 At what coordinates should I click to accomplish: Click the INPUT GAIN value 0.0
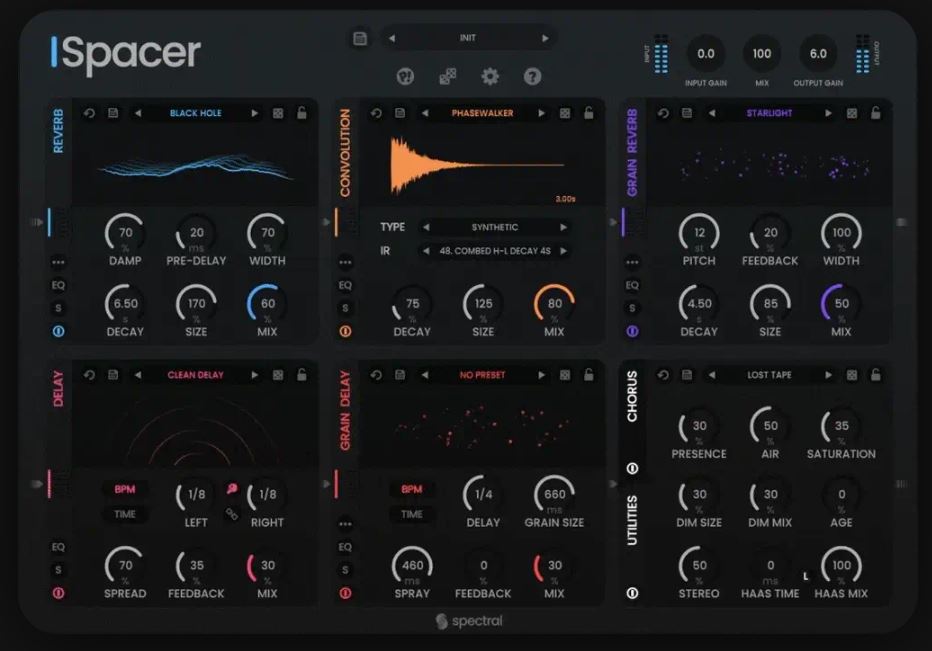[x=706, y=54]
